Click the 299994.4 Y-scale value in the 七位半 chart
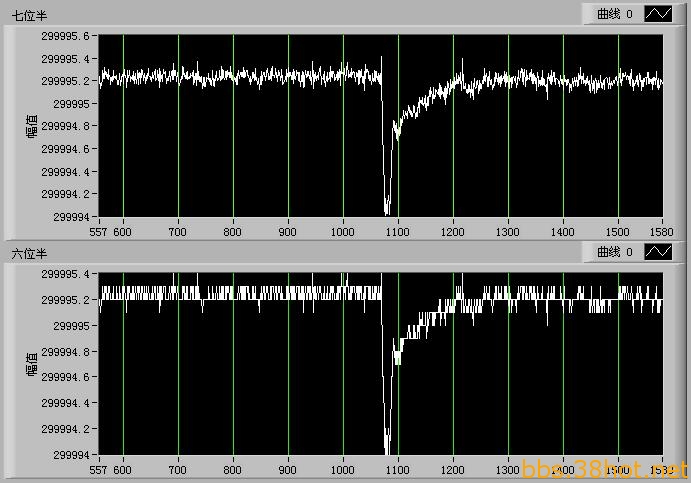 point(65,172)
